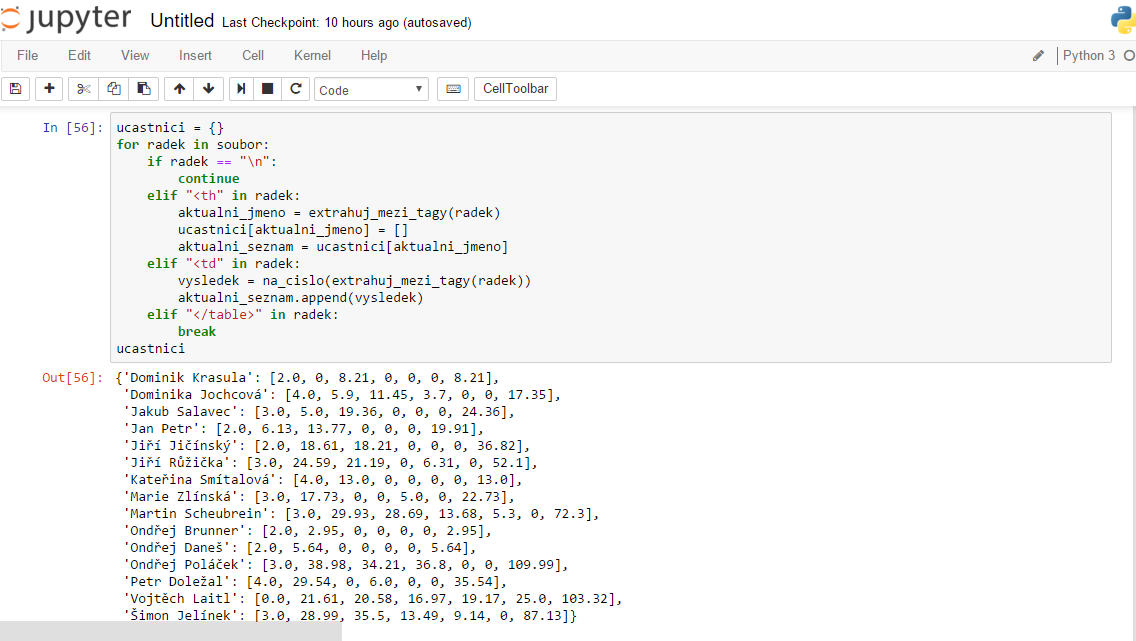Expand the Cell menu

[253, 56]
